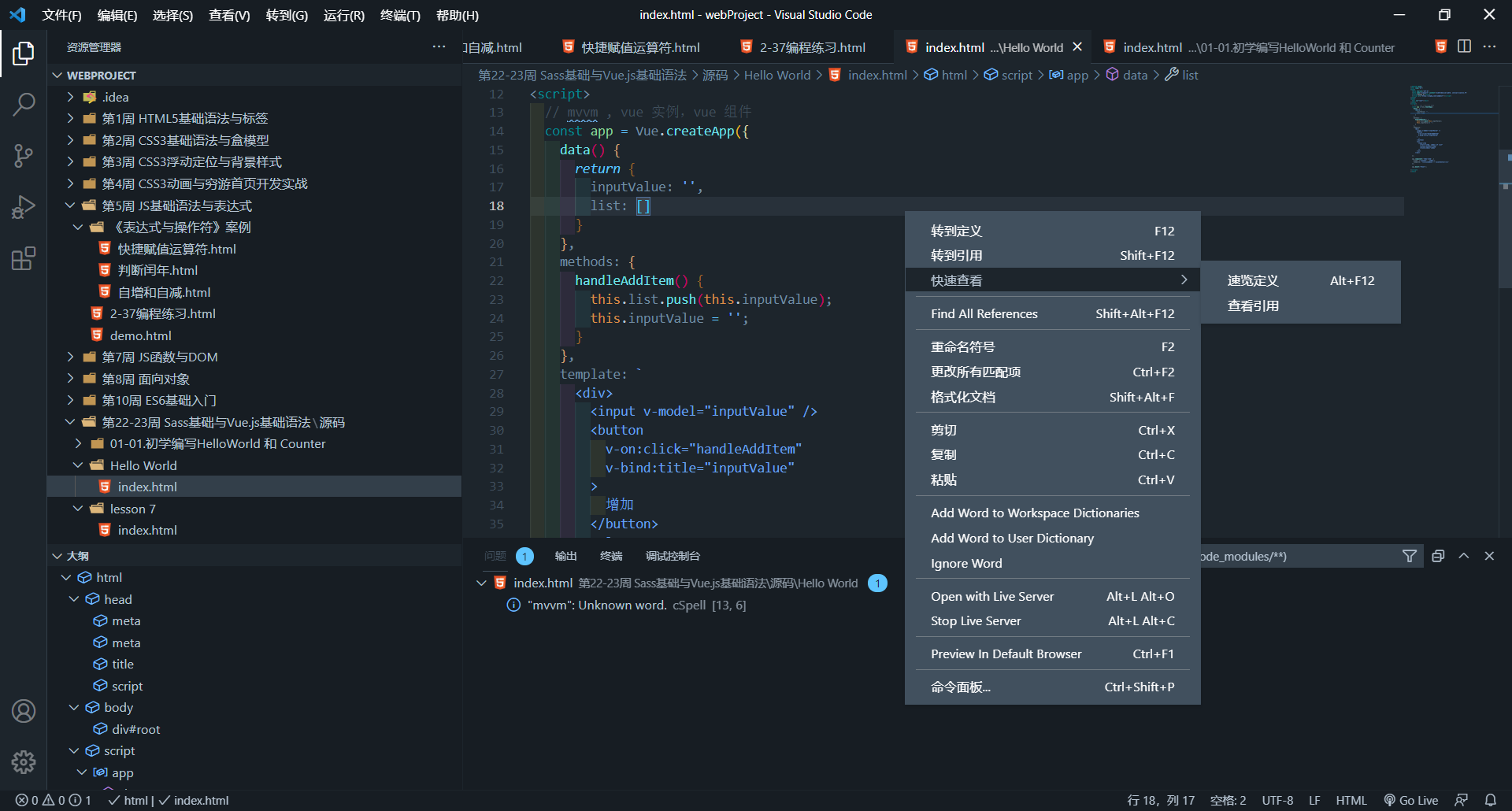Click collapse all icon in Problems panel

[1438, 556]
